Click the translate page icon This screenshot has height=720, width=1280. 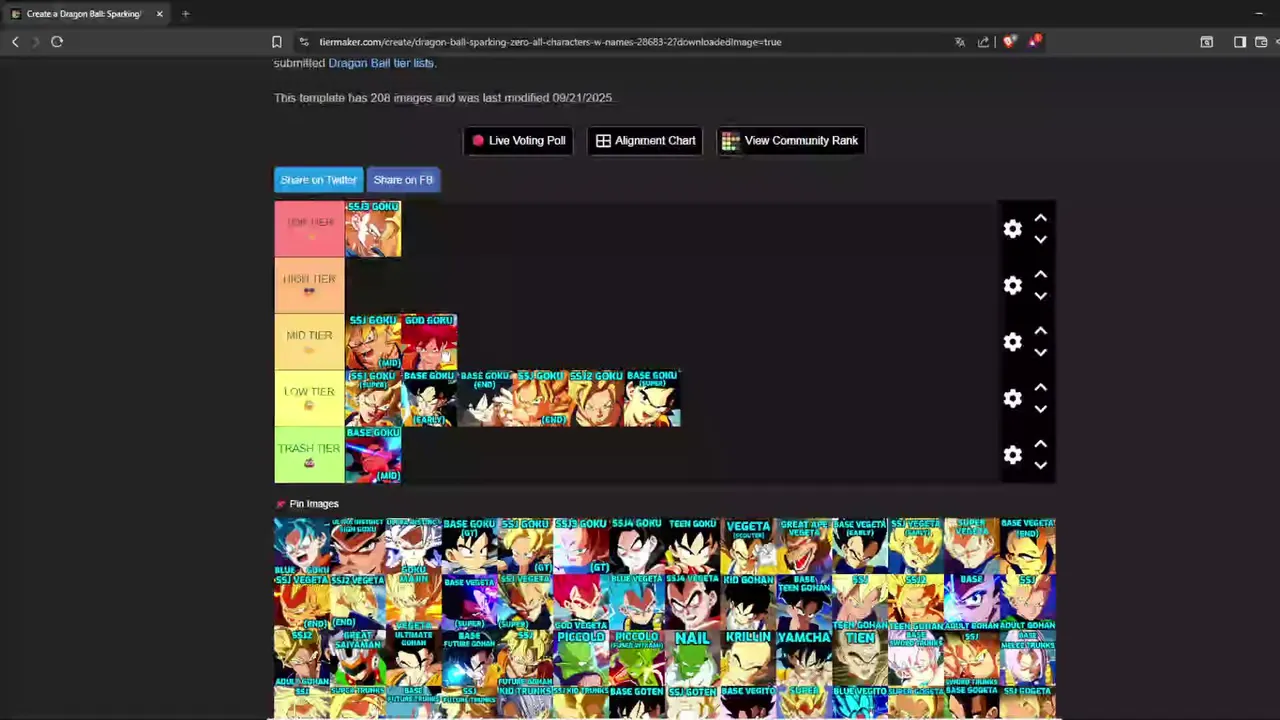tap(960, 42)
